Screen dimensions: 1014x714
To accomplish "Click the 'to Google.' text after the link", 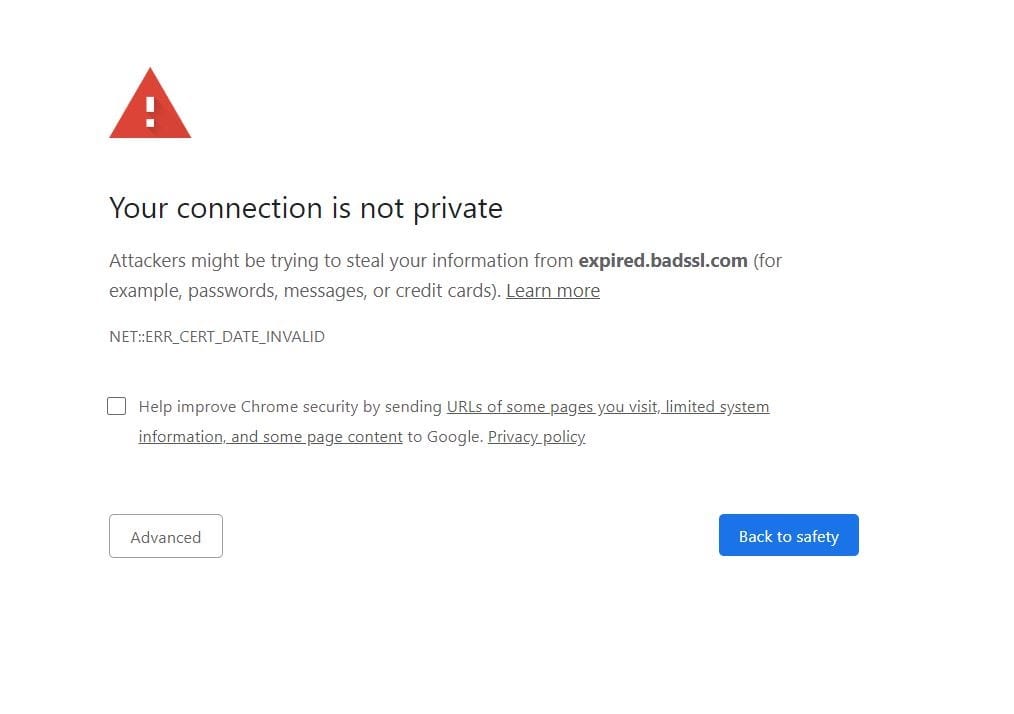I will (x=445, y=437).
